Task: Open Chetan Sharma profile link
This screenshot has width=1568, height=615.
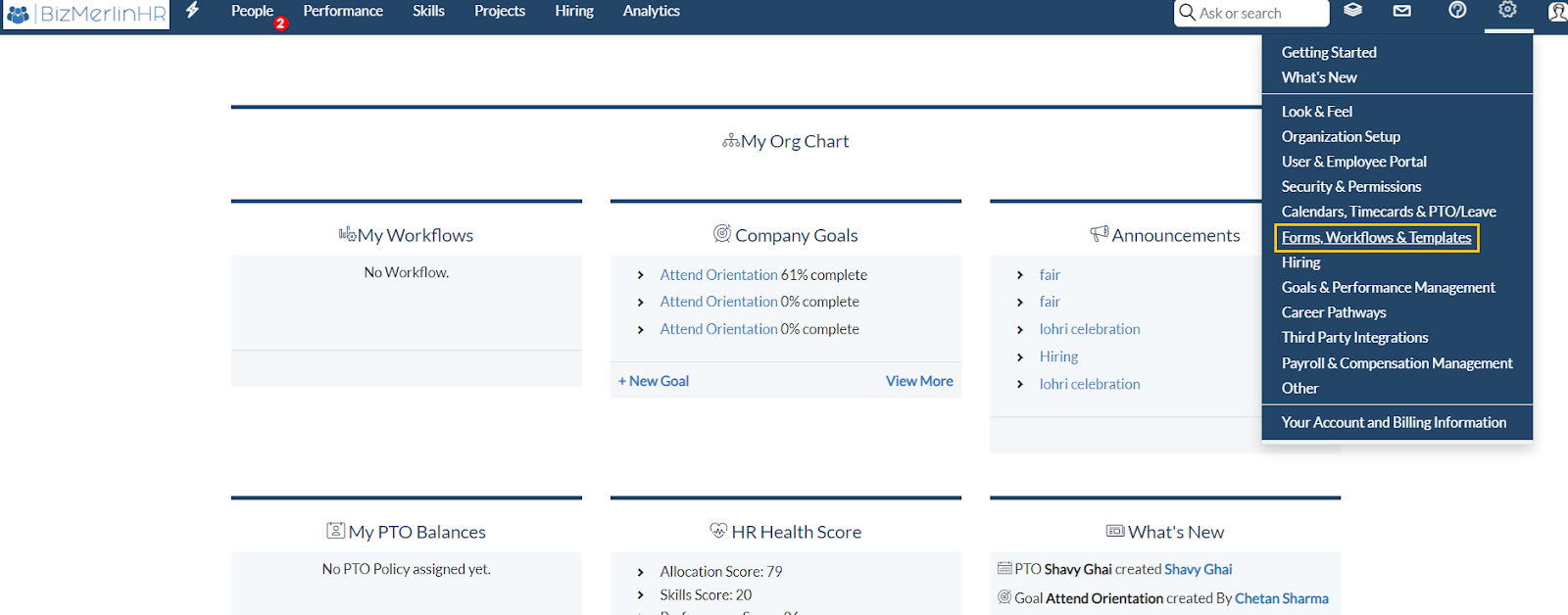Action: click(x=1281, y=598)
